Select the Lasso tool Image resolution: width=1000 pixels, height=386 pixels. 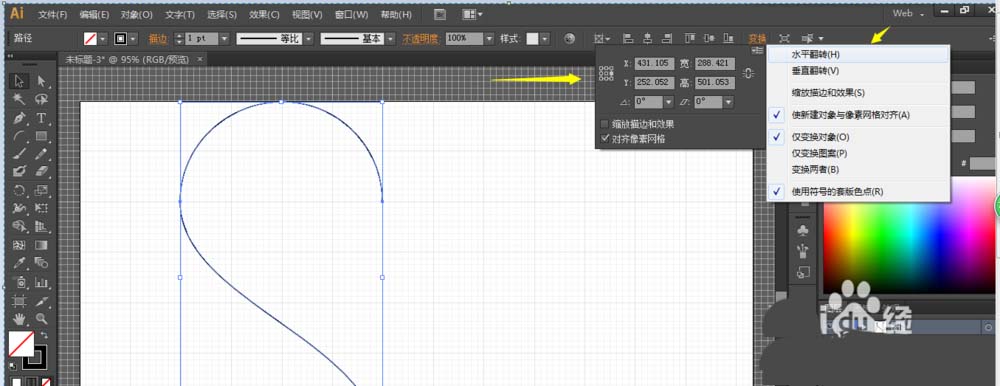[41, 100]
